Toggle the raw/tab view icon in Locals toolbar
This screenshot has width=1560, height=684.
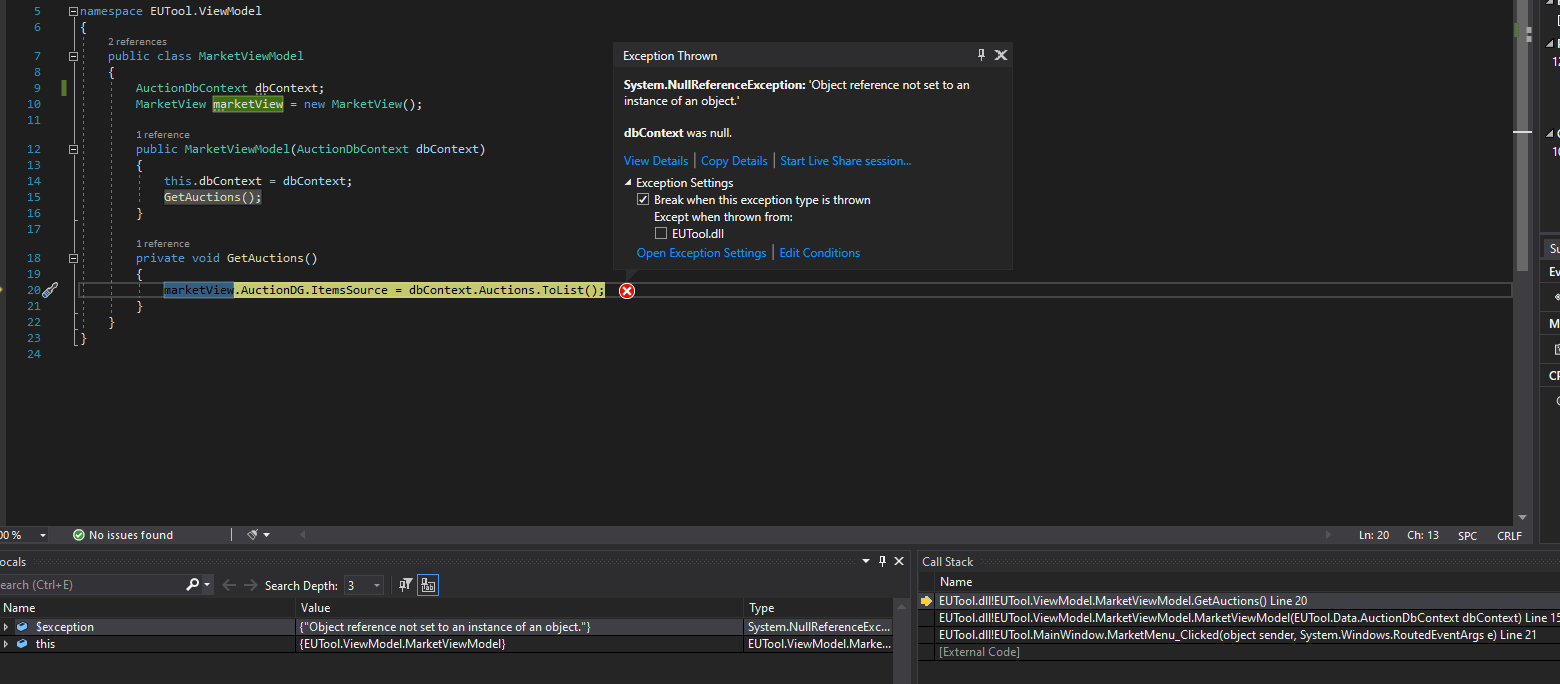coord(428,585)
